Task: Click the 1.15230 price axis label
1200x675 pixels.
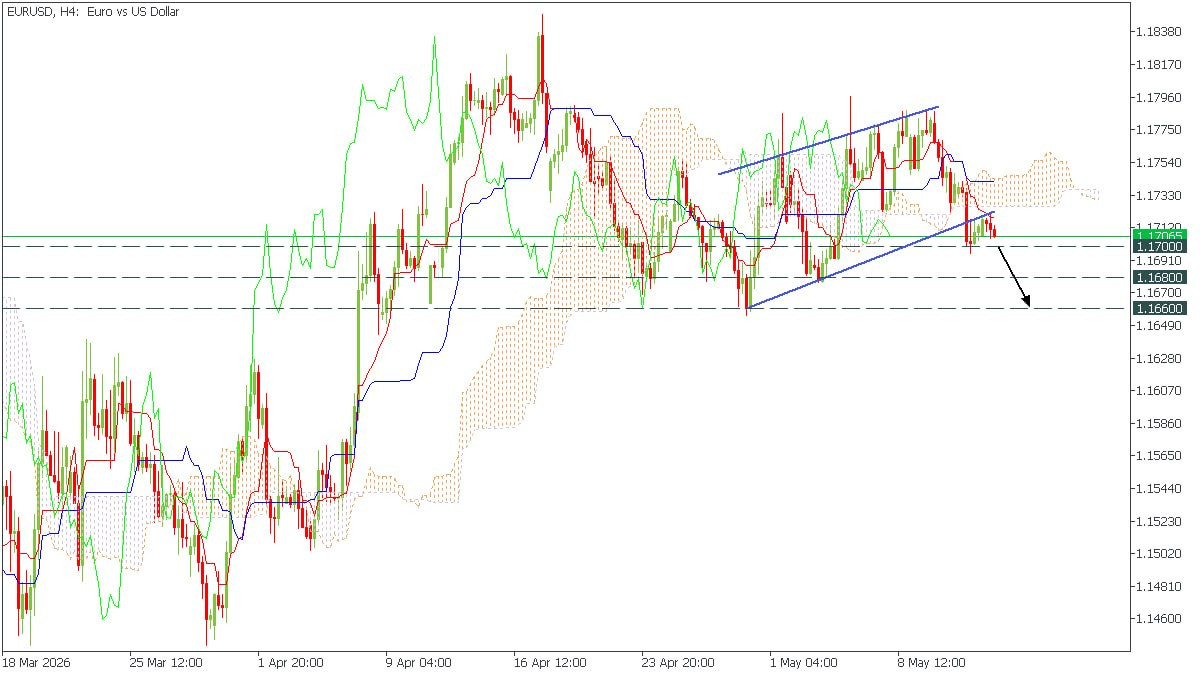Action: (x=1160, y=521)
